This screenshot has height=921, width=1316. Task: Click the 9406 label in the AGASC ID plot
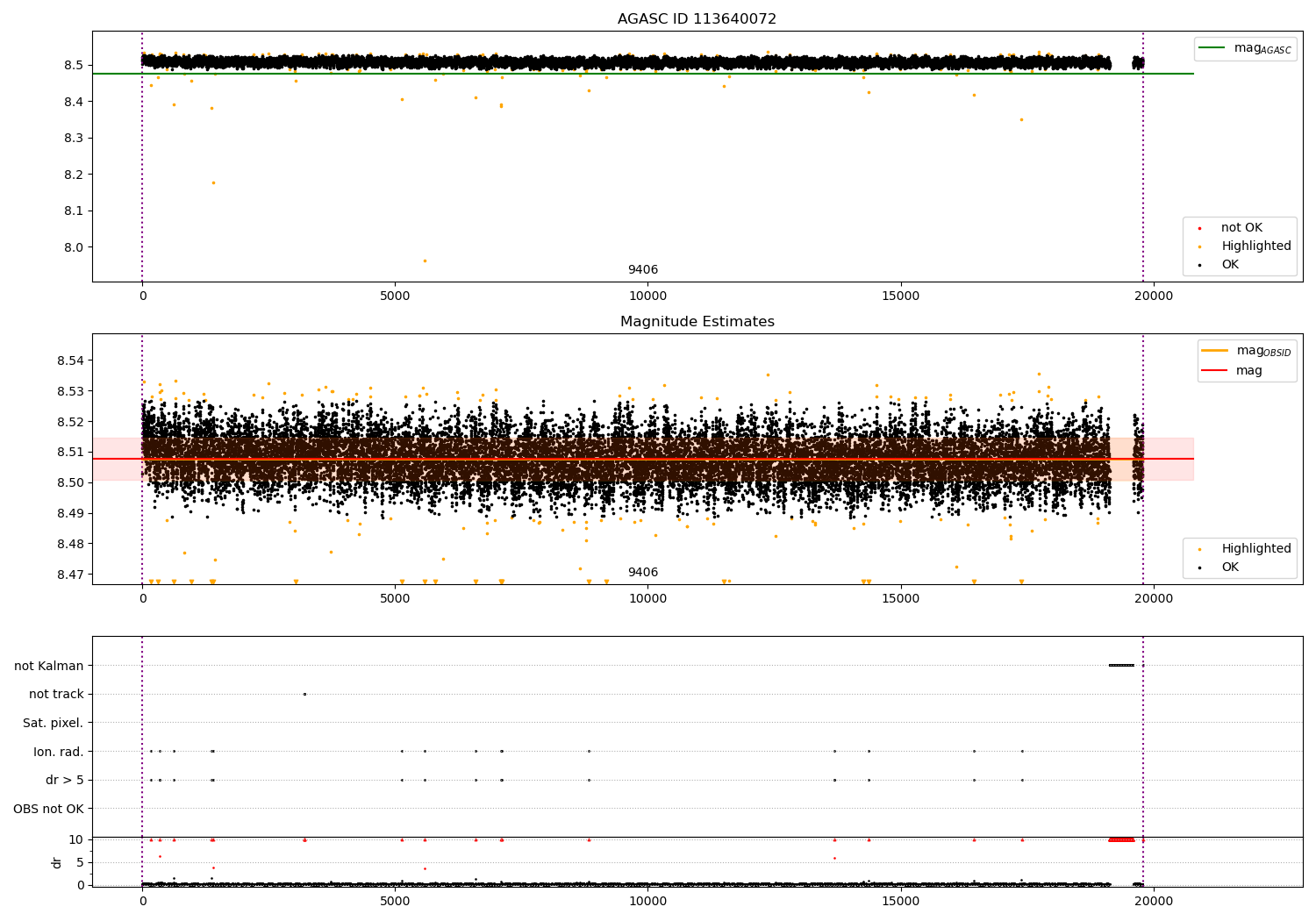point(643,270)
